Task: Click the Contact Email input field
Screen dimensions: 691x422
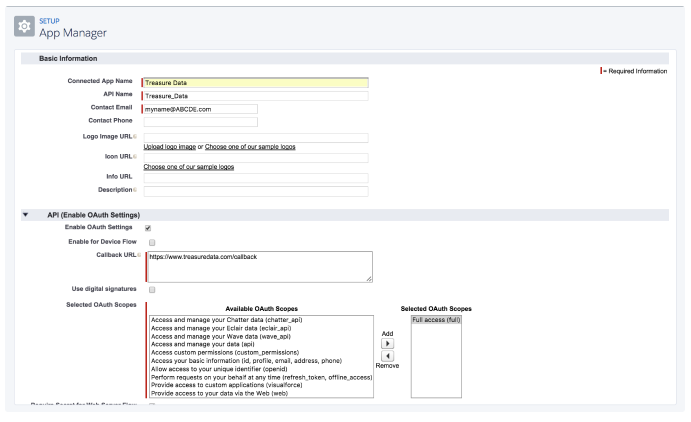Action: (x=201, y=109)
